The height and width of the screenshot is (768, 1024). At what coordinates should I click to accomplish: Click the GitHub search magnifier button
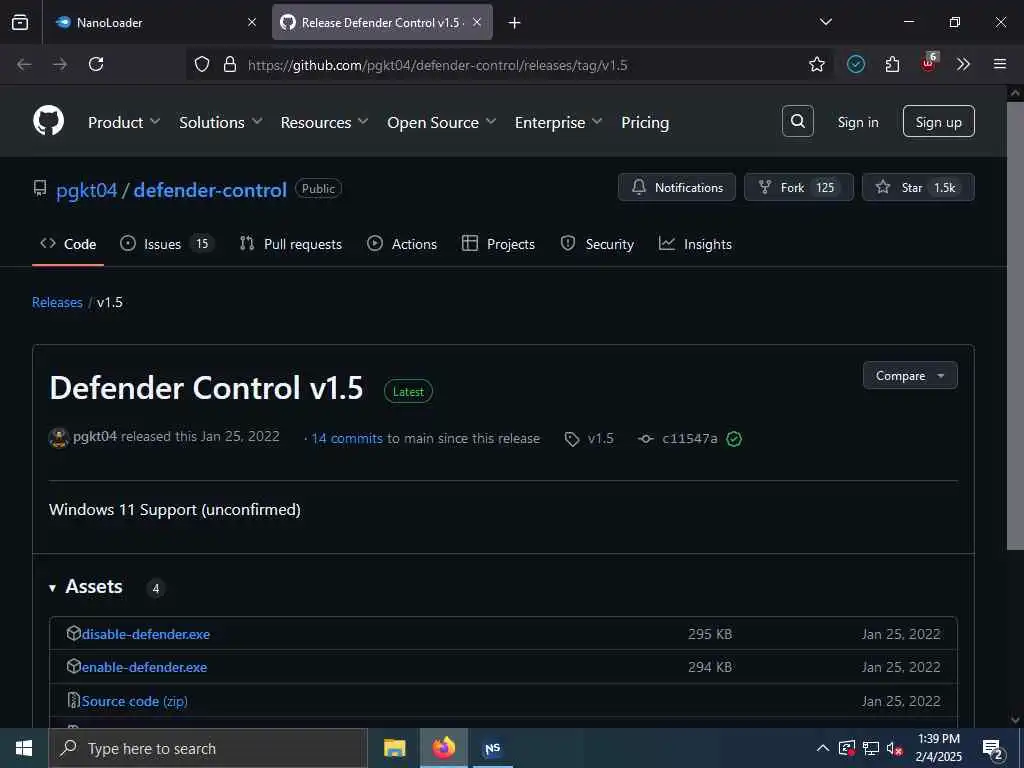pyautogui.click(x=797, y=121)
